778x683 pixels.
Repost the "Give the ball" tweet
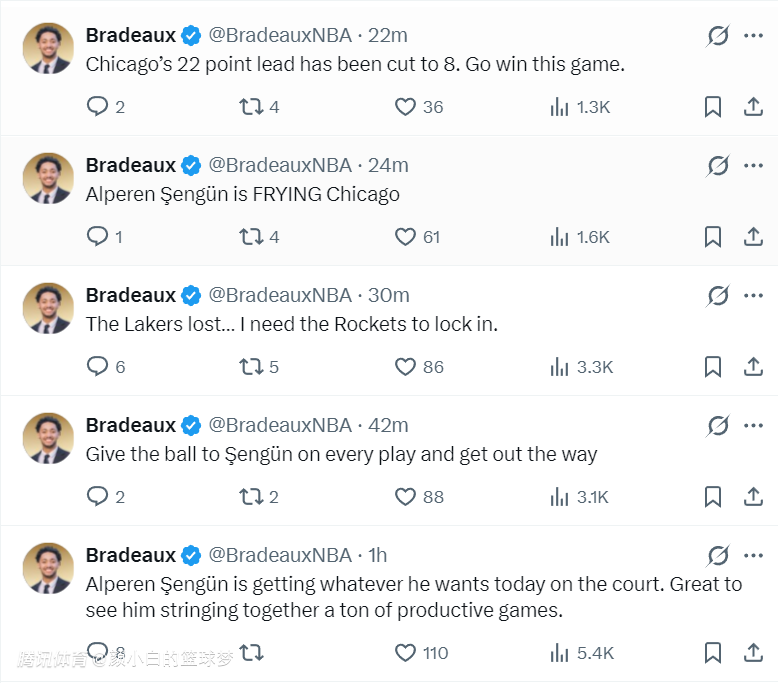251,497
